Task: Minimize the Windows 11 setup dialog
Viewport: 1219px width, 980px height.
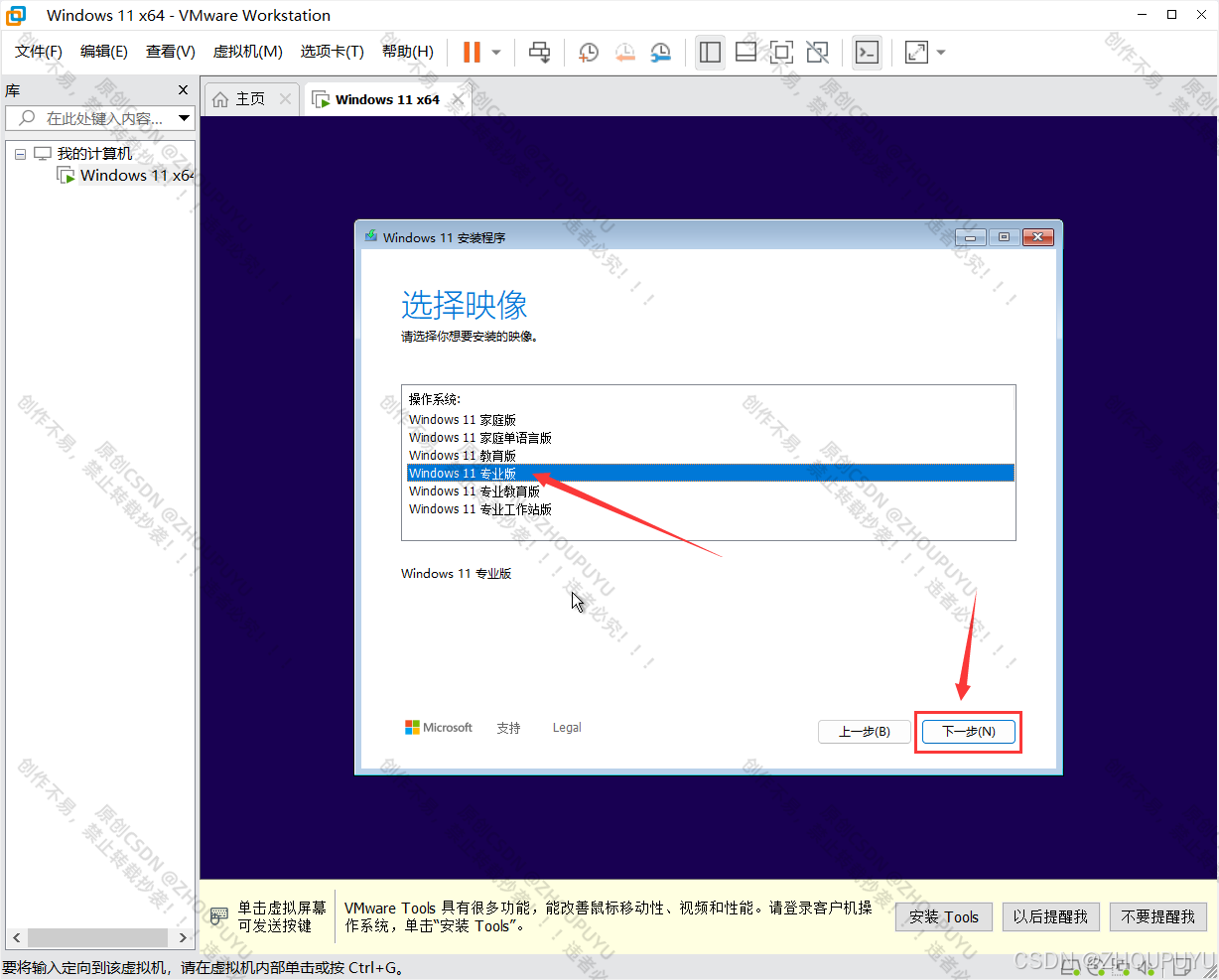Action: pos(970,237)
